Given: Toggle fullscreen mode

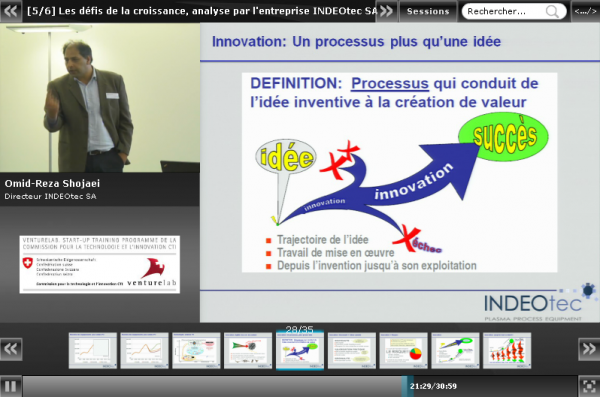Looking at the screenshot, I should click(589, 386).
